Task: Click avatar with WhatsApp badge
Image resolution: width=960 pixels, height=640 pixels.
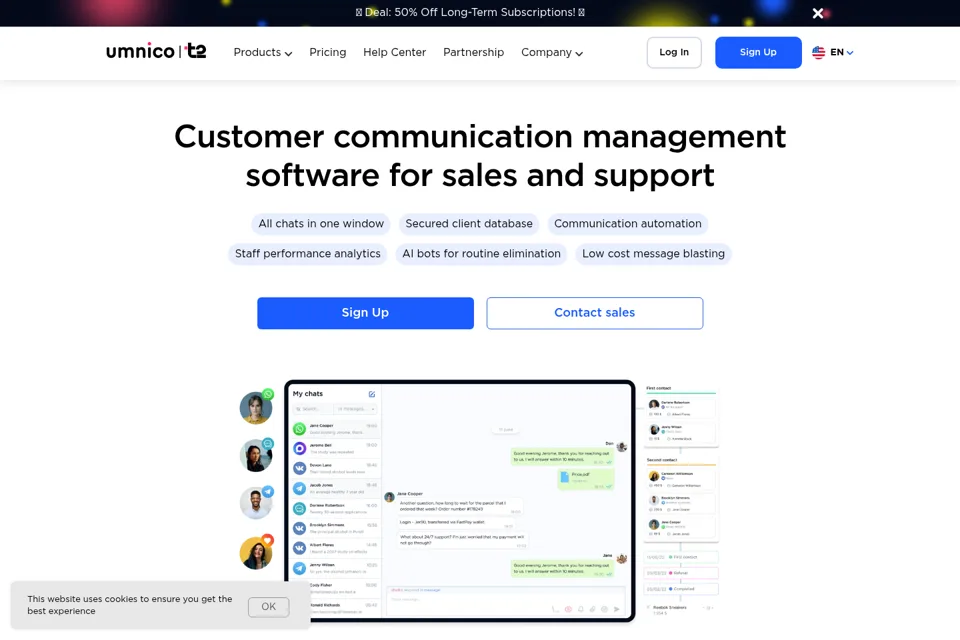Action: (256, 407)
